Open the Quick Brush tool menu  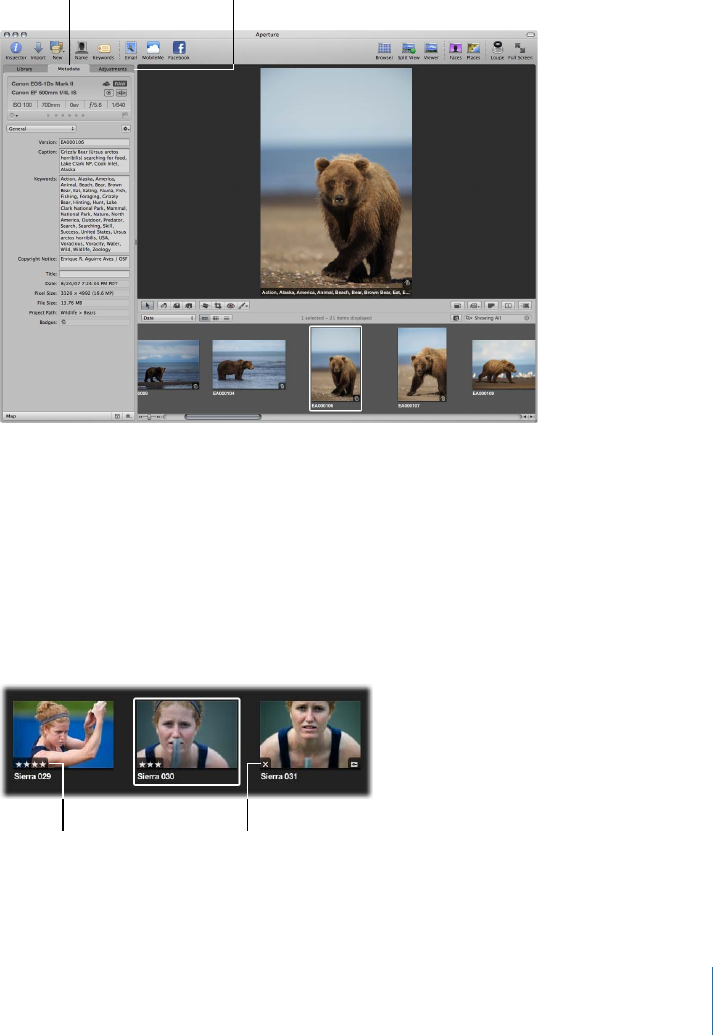pyautogui.click(x=244, y=306)
